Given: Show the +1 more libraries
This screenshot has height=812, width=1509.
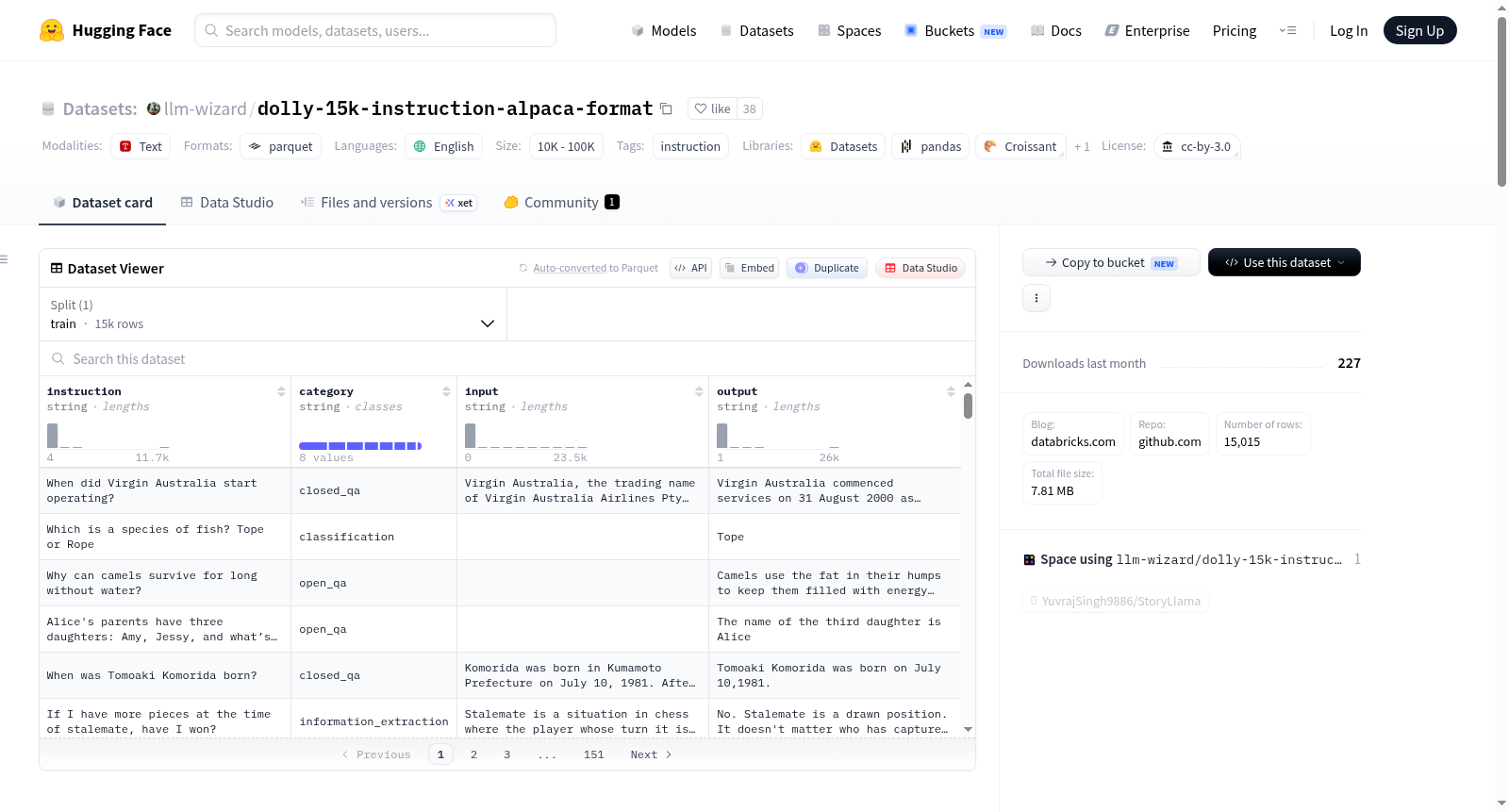Looking at the screenshot, I should pos(1082,146).
